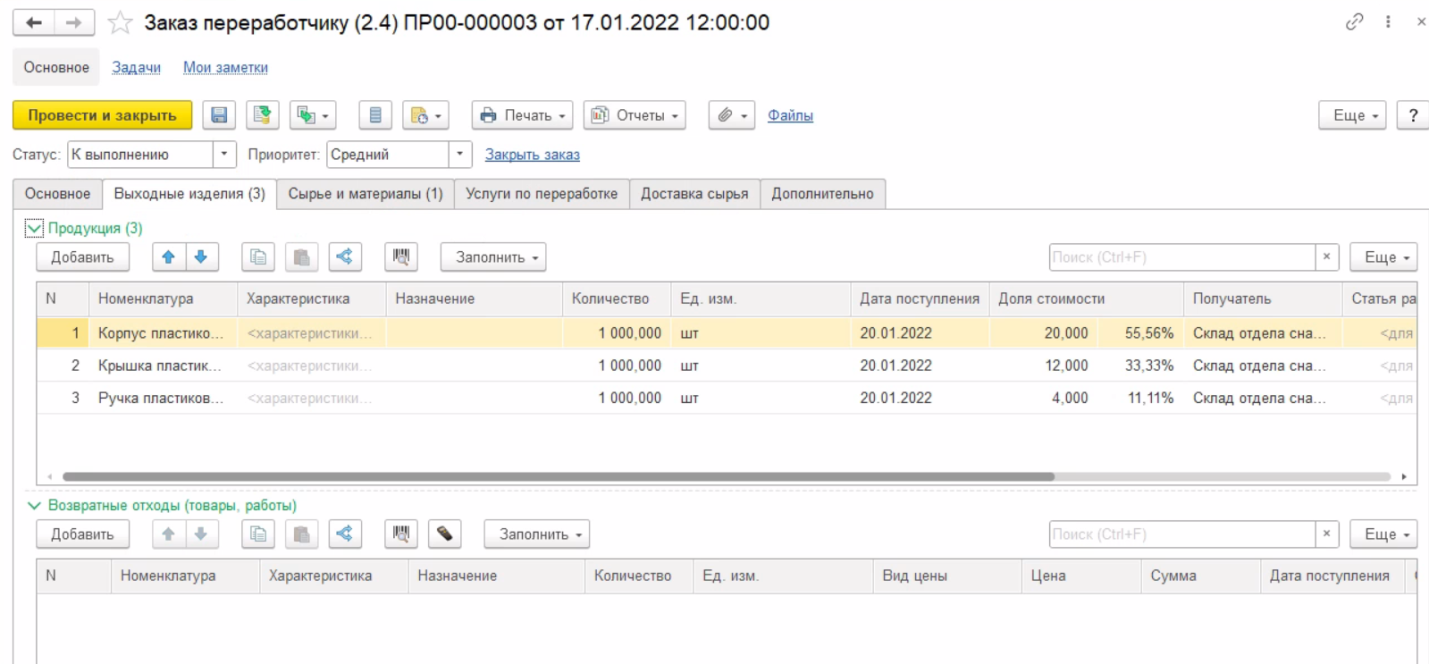Collapse the Возвратные отходы section

[x=34, y=506]
